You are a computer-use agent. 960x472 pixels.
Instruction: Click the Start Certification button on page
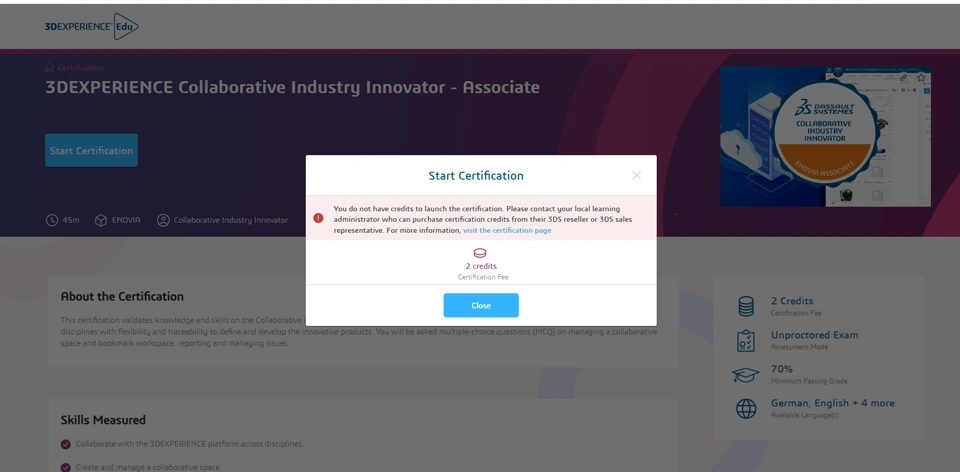coord(91,150)
